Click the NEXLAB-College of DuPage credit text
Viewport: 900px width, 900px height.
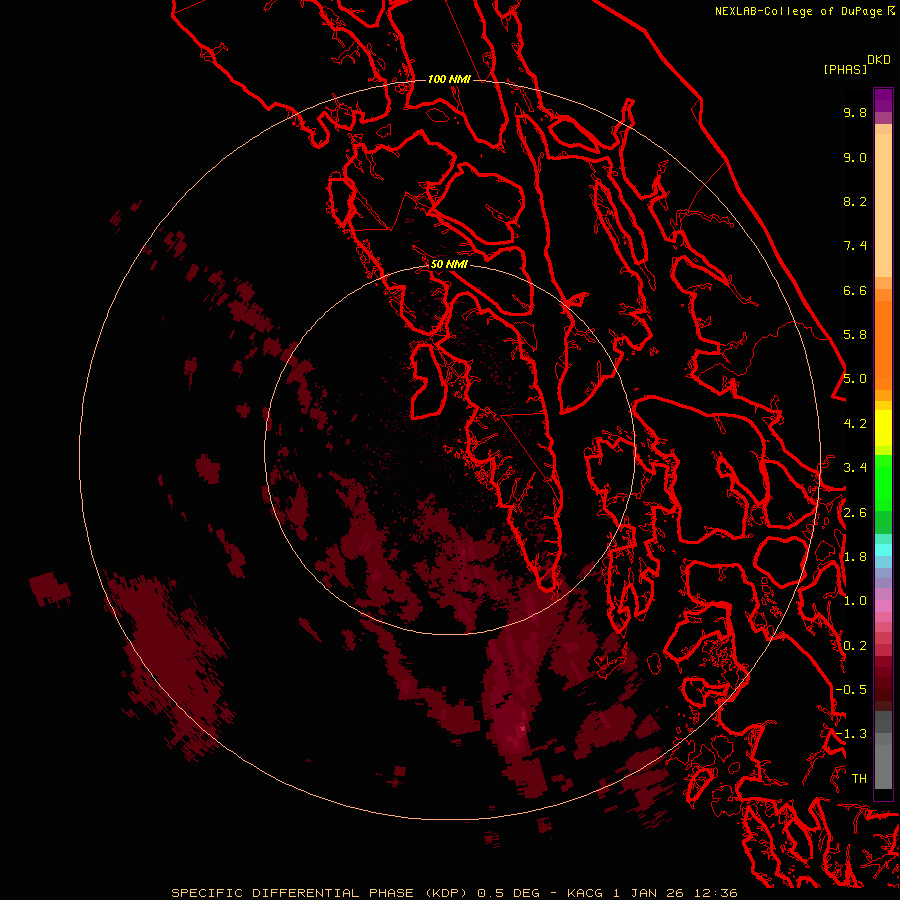click(x=800, y=11)
